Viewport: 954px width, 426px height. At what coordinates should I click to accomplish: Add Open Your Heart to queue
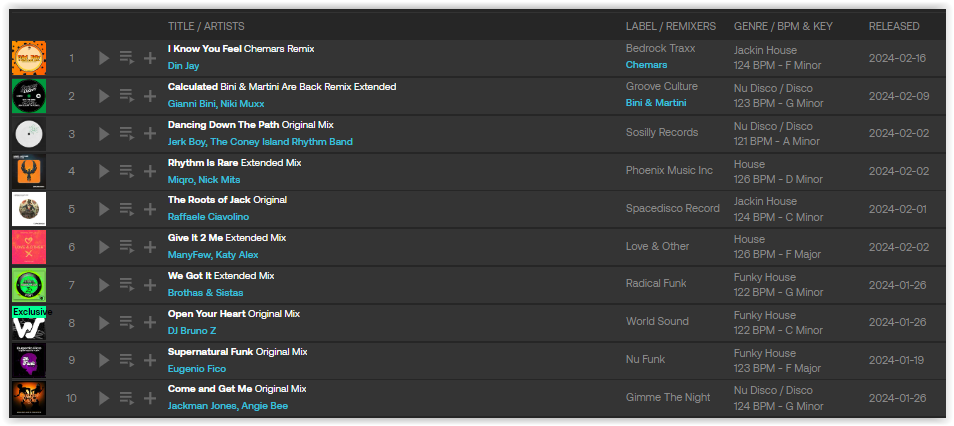(x=127, y=323)
